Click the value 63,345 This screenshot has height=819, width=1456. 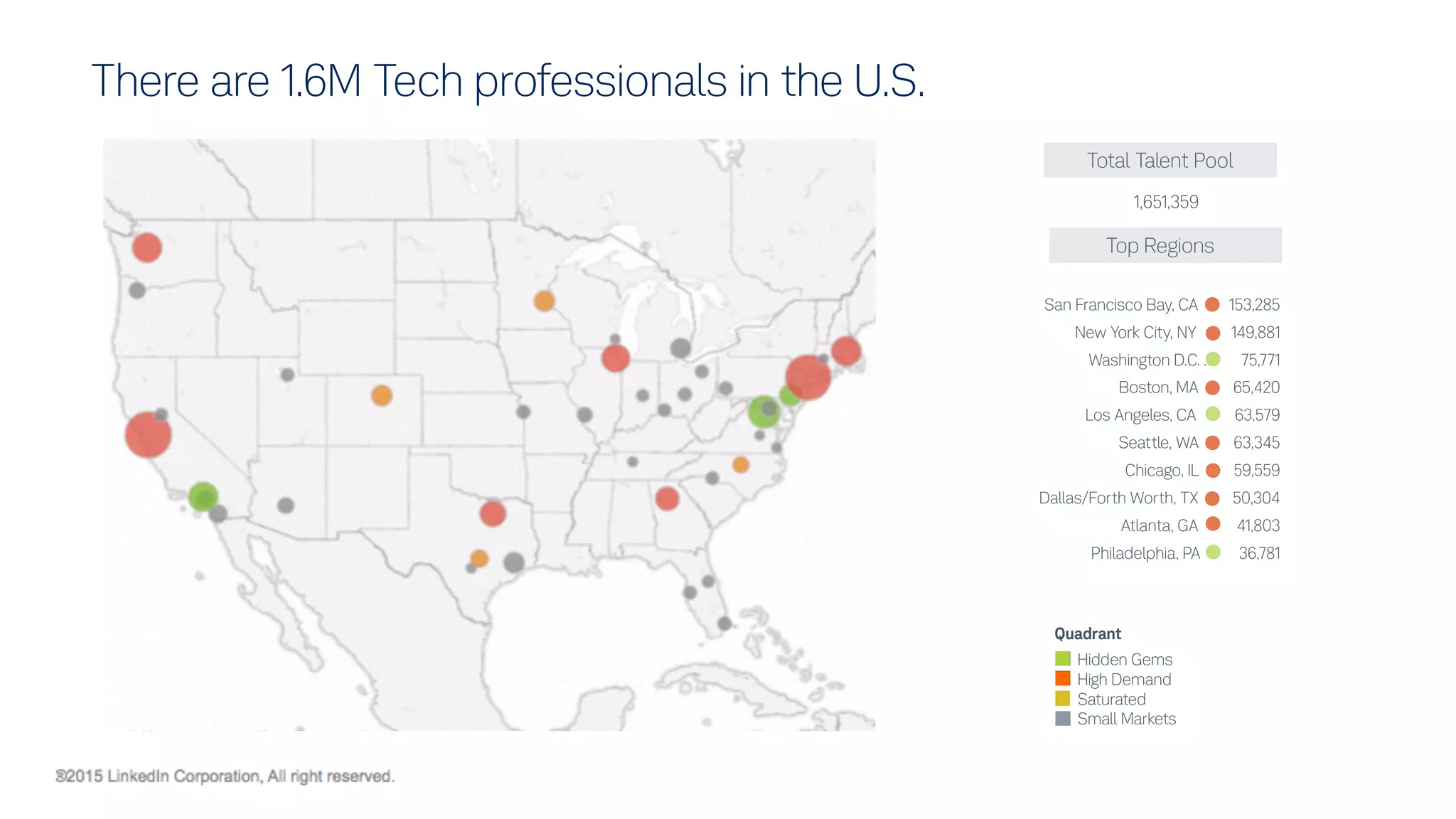[1256, 443]
